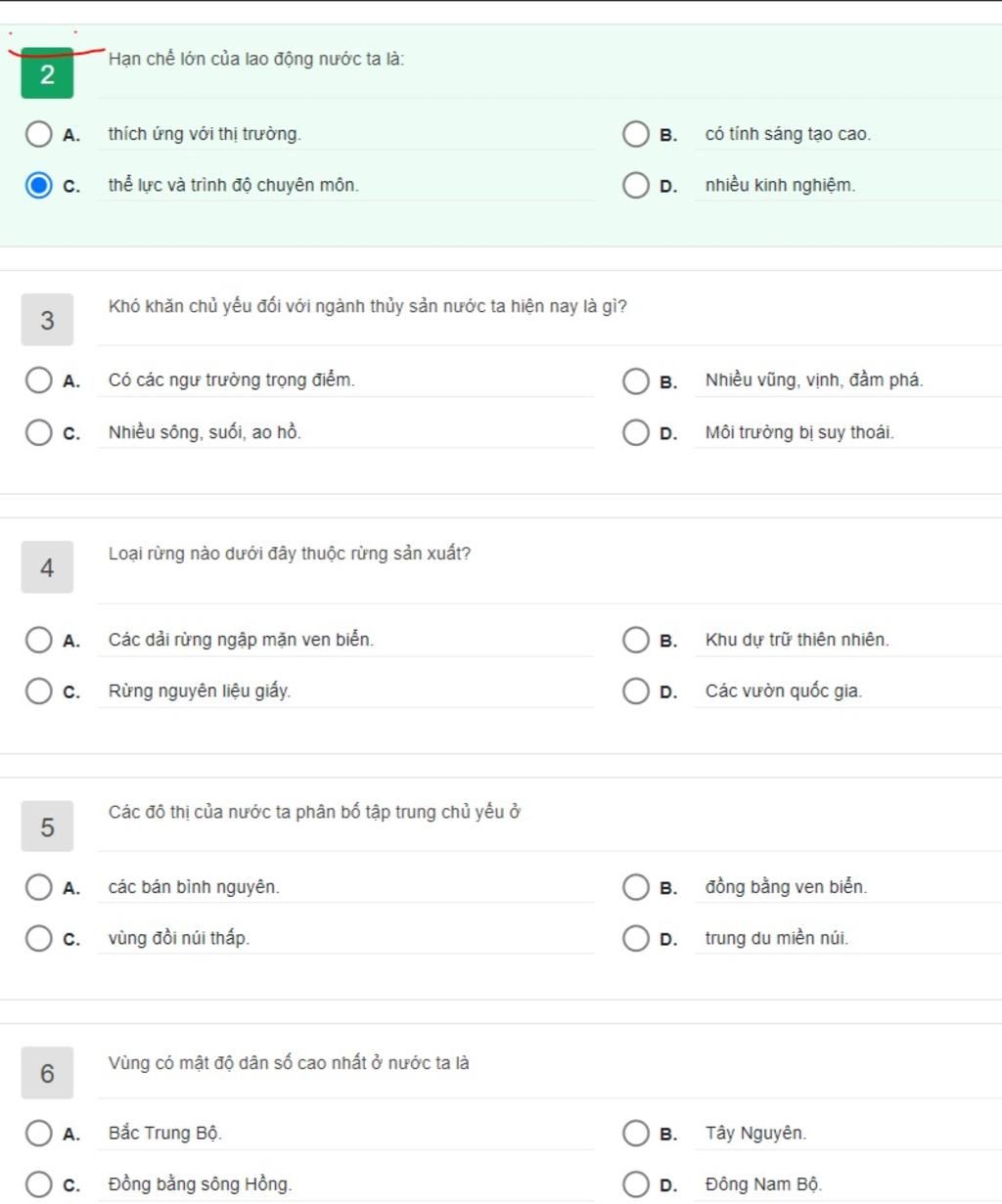The height and width of the screenshot is (1204, 1002).
Task: Click selected radio C 'thể lực và trình độ'
Action: point(38,185)
